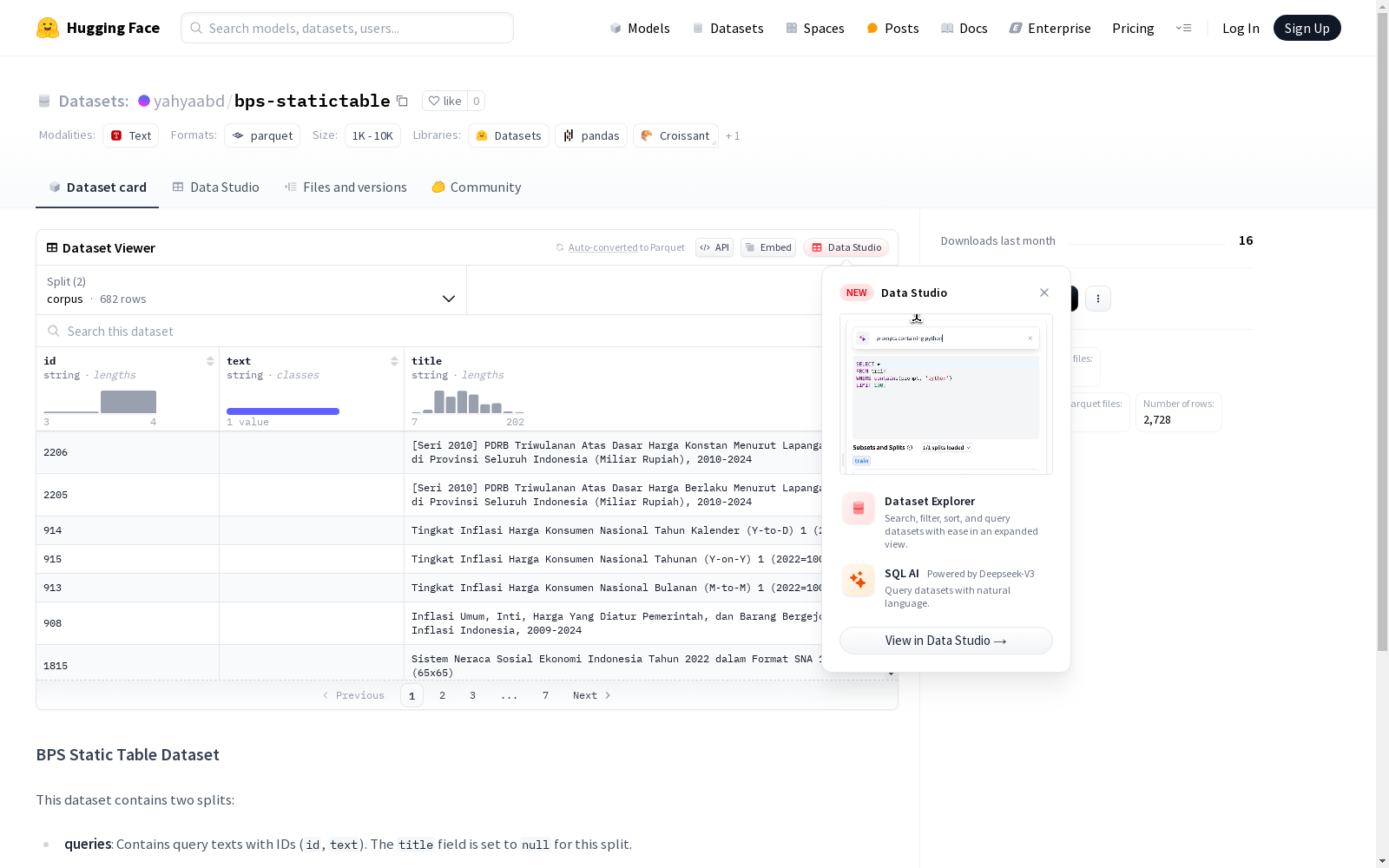
Task: Select the Dataset card tab
Action: tap(97, 187)
